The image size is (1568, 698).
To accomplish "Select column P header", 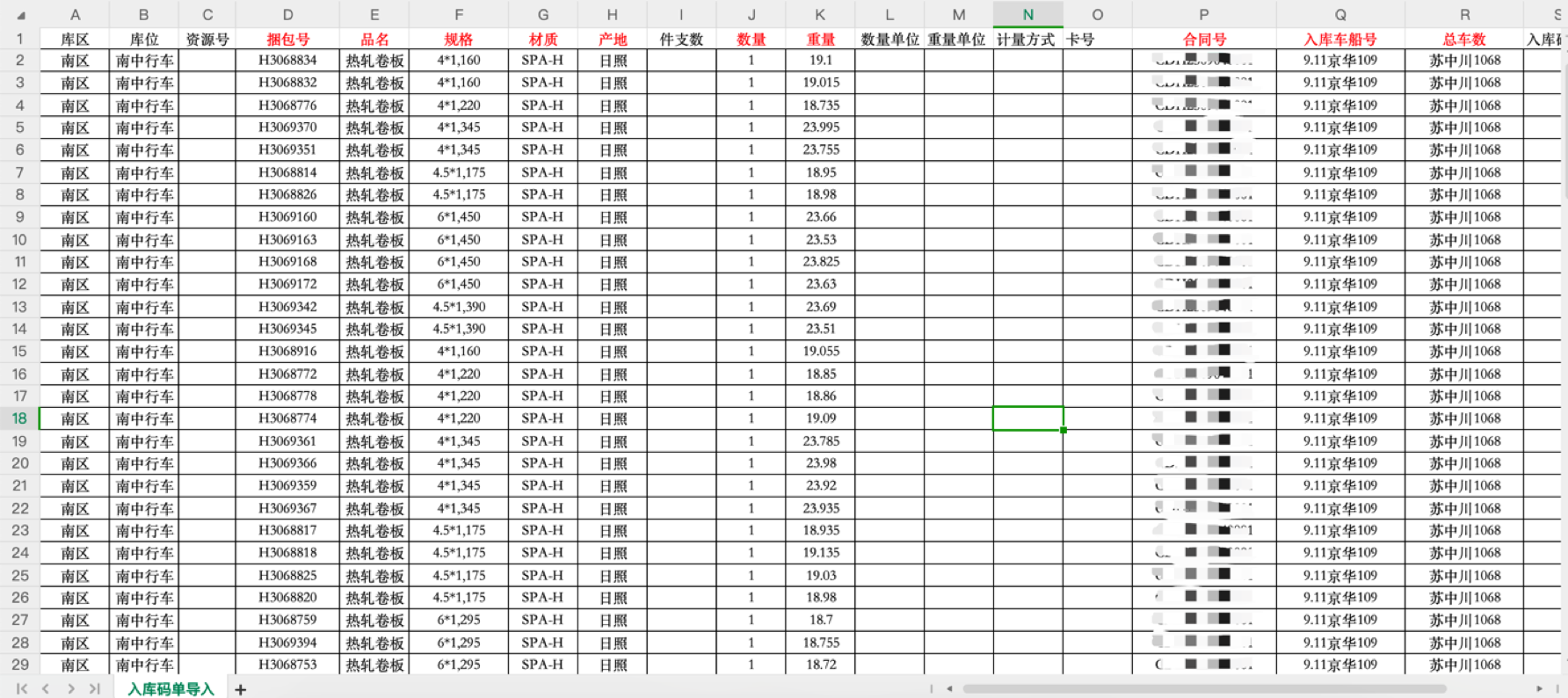I will [x=1203, y=15].
